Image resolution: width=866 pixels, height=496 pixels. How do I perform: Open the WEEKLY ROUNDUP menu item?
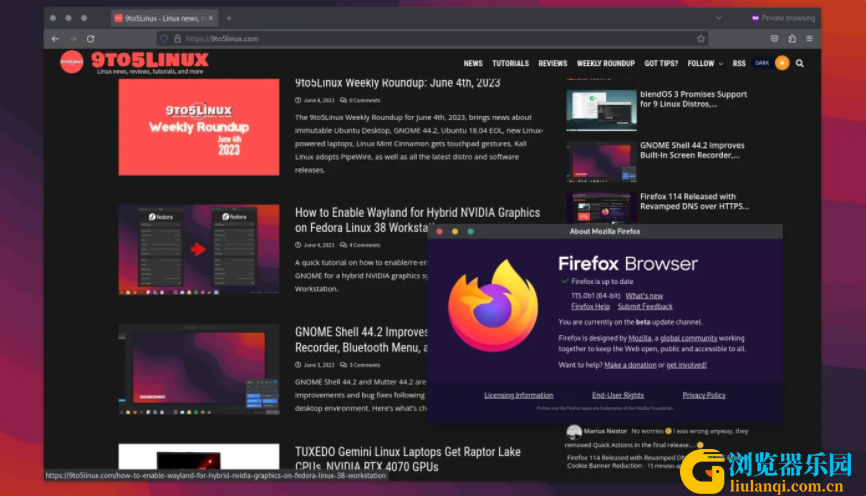pyautogui.click(x=606, y=64)
